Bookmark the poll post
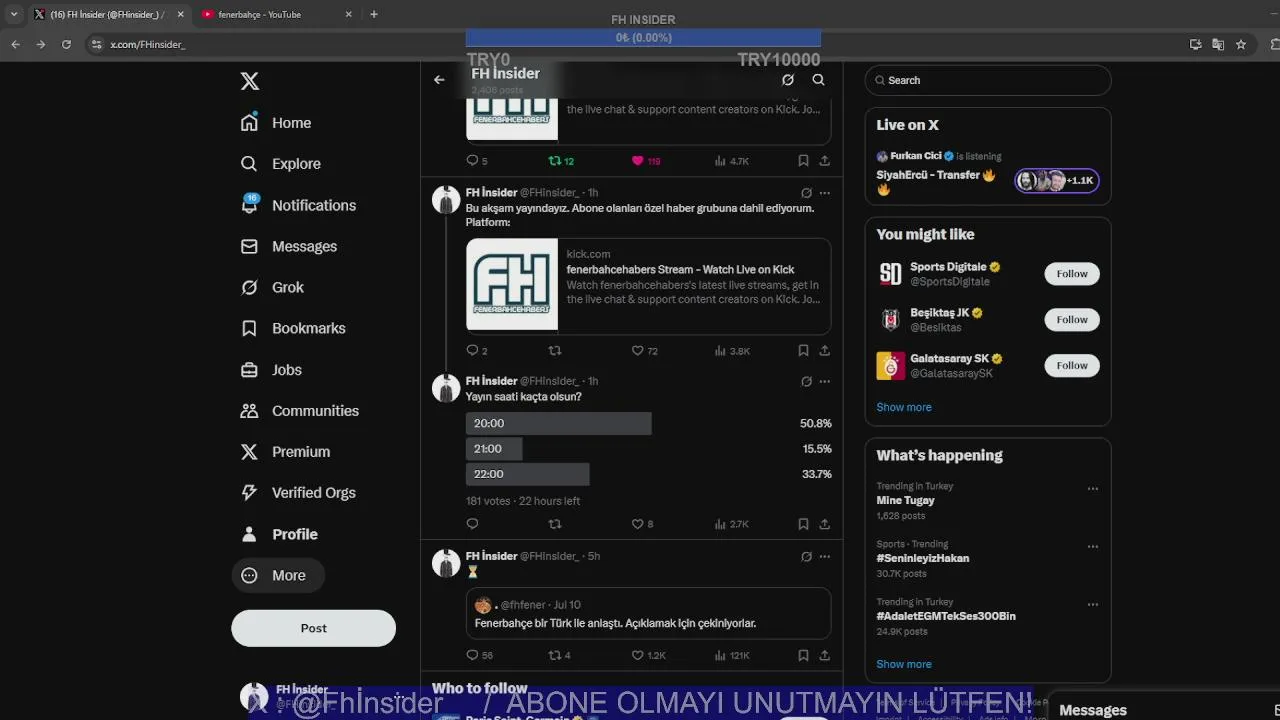Screen dimensions: 1280x720 tap(803, 524)
